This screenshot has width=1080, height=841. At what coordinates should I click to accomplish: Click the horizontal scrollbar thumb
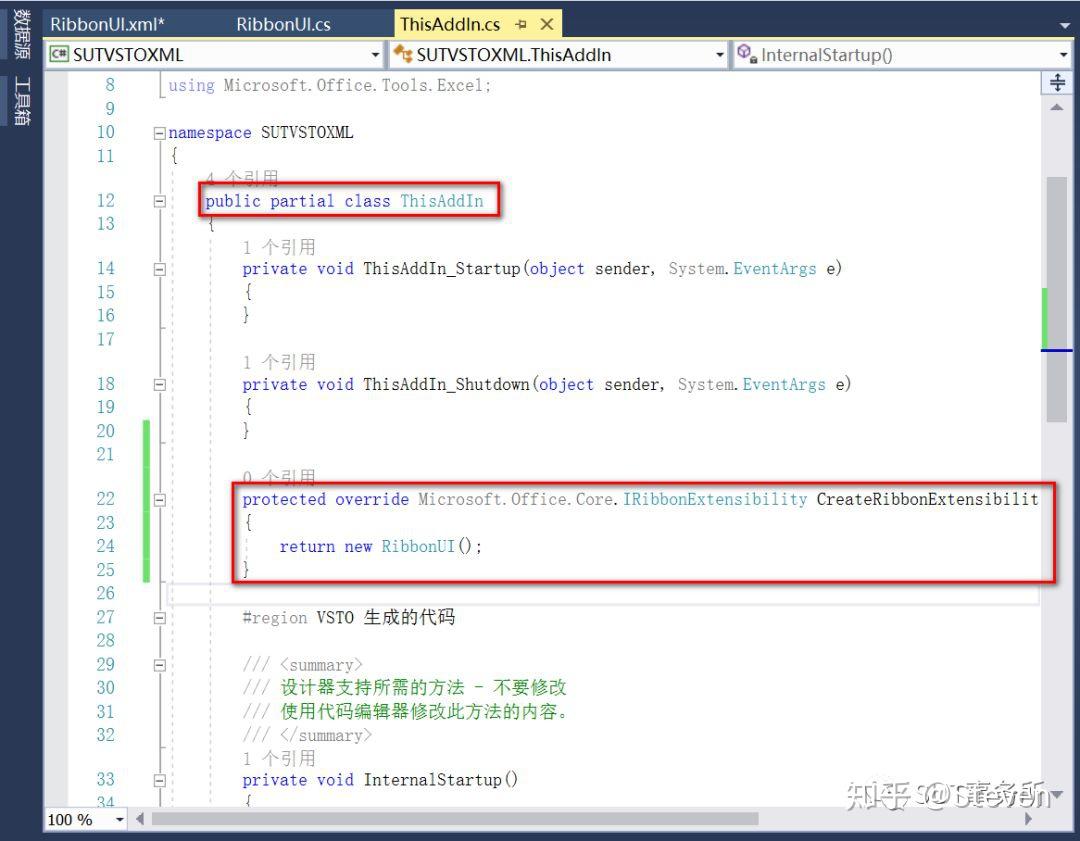[455, 819]
